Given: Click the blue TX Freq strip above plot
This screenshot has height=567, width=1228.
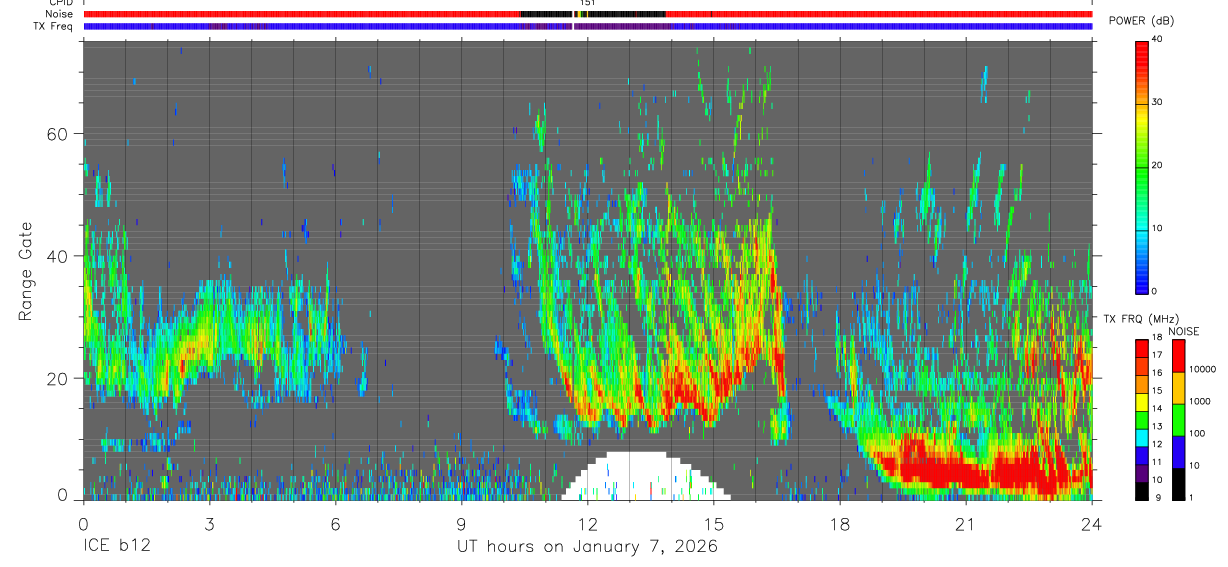Looking at the screenshot, I should 588,26.
